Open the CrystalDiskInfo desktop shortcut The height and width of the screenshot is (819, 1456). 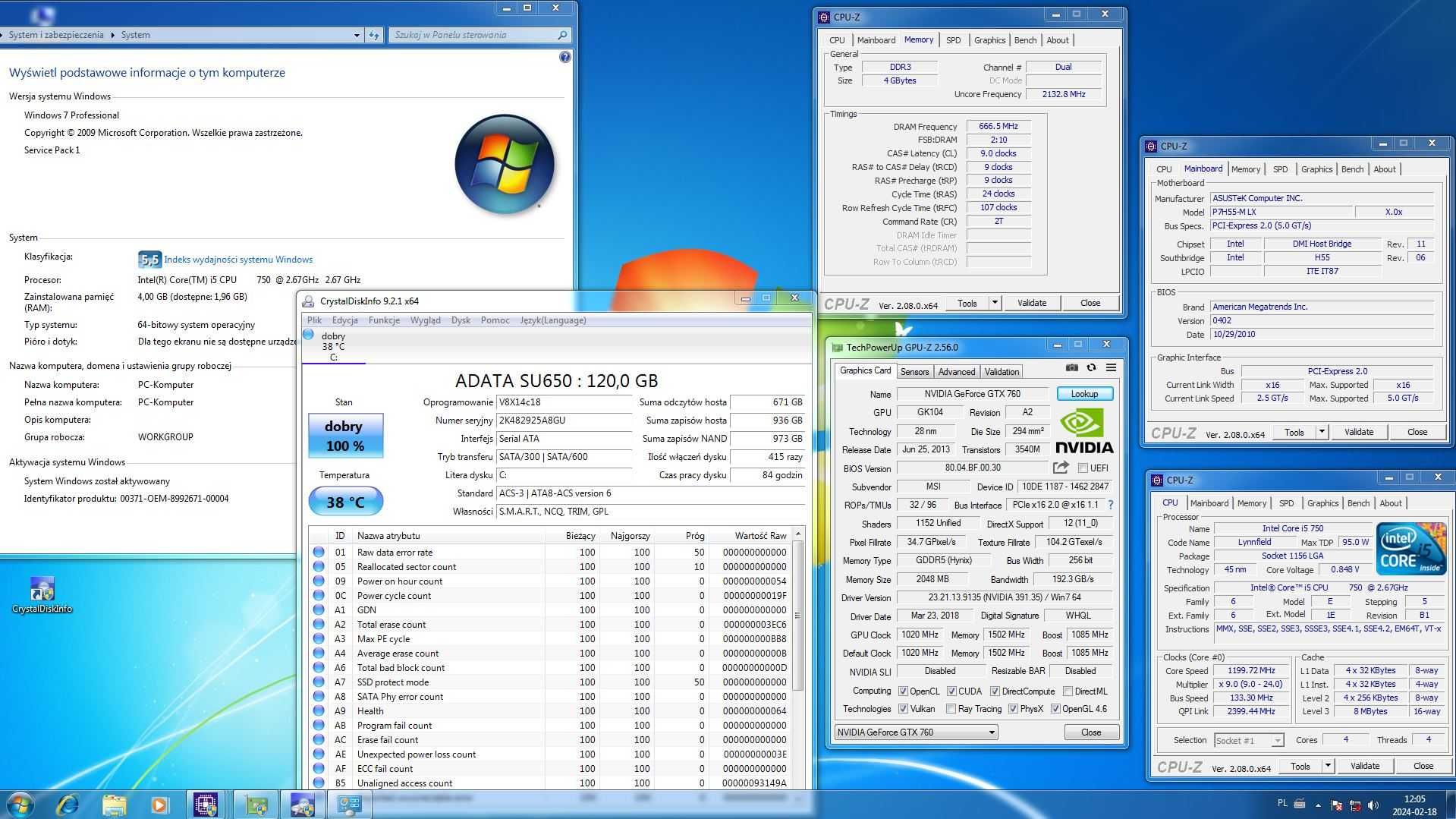coord(42,596)
